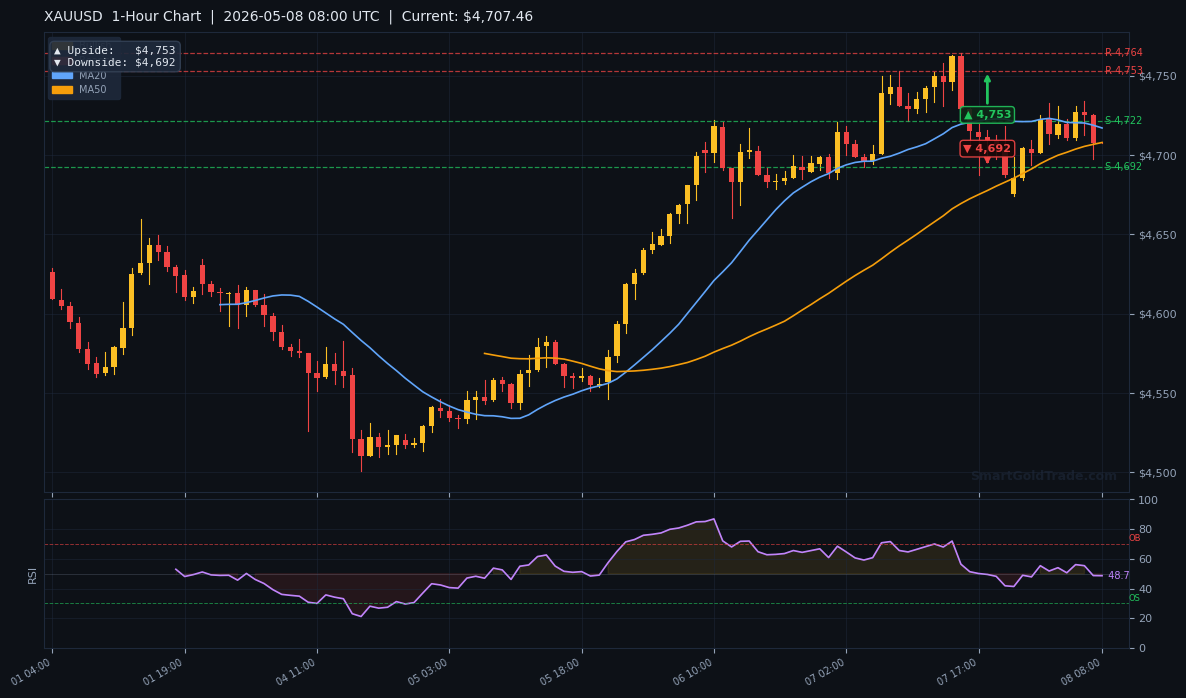The image size is (1186, 698).
Task: Click the RSI axis value 20
Action: [x=1145, y=619]
